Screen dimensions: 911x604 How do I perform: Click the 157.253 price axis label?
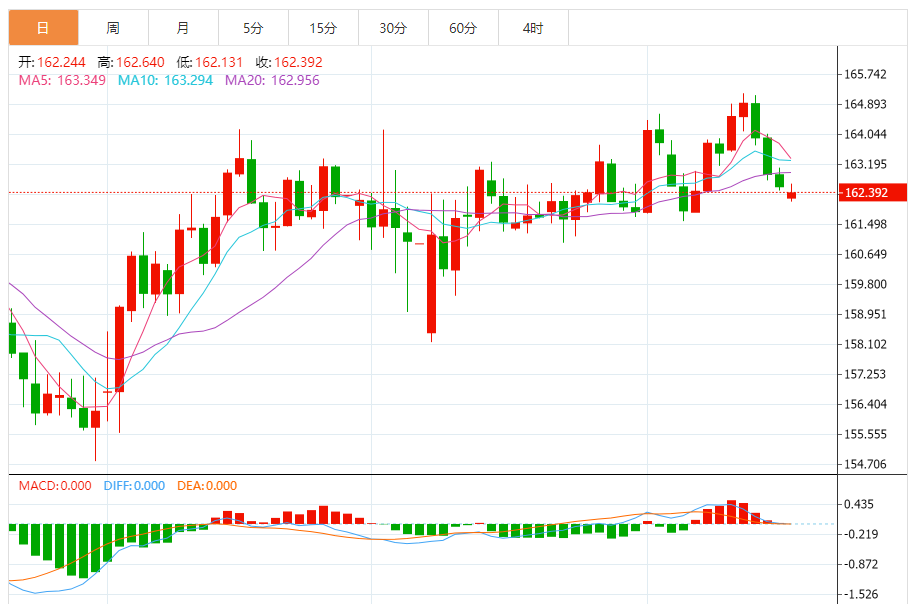[x=865, y=375]
